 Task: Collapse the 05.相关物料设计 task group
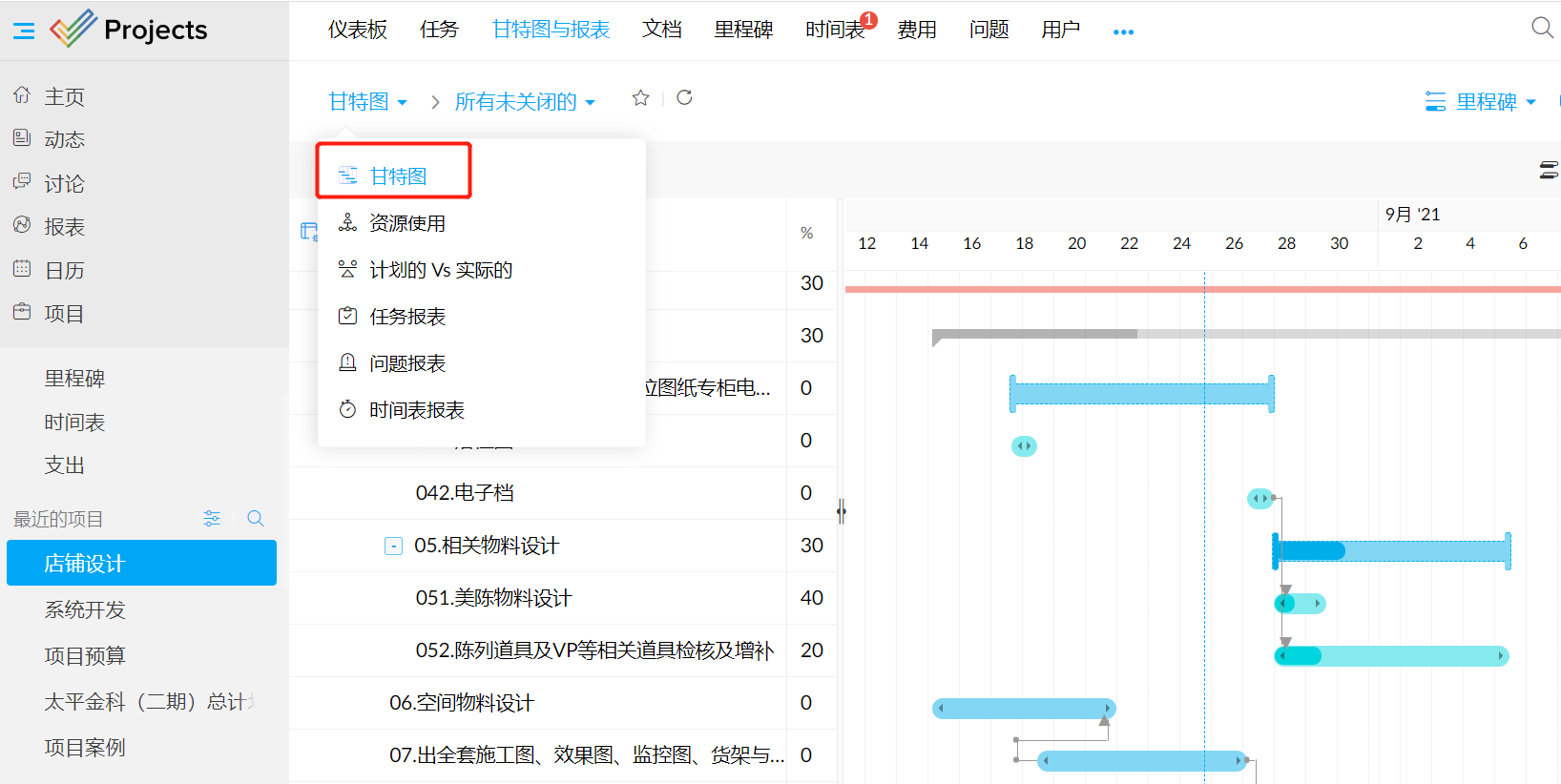click(393, 546)
